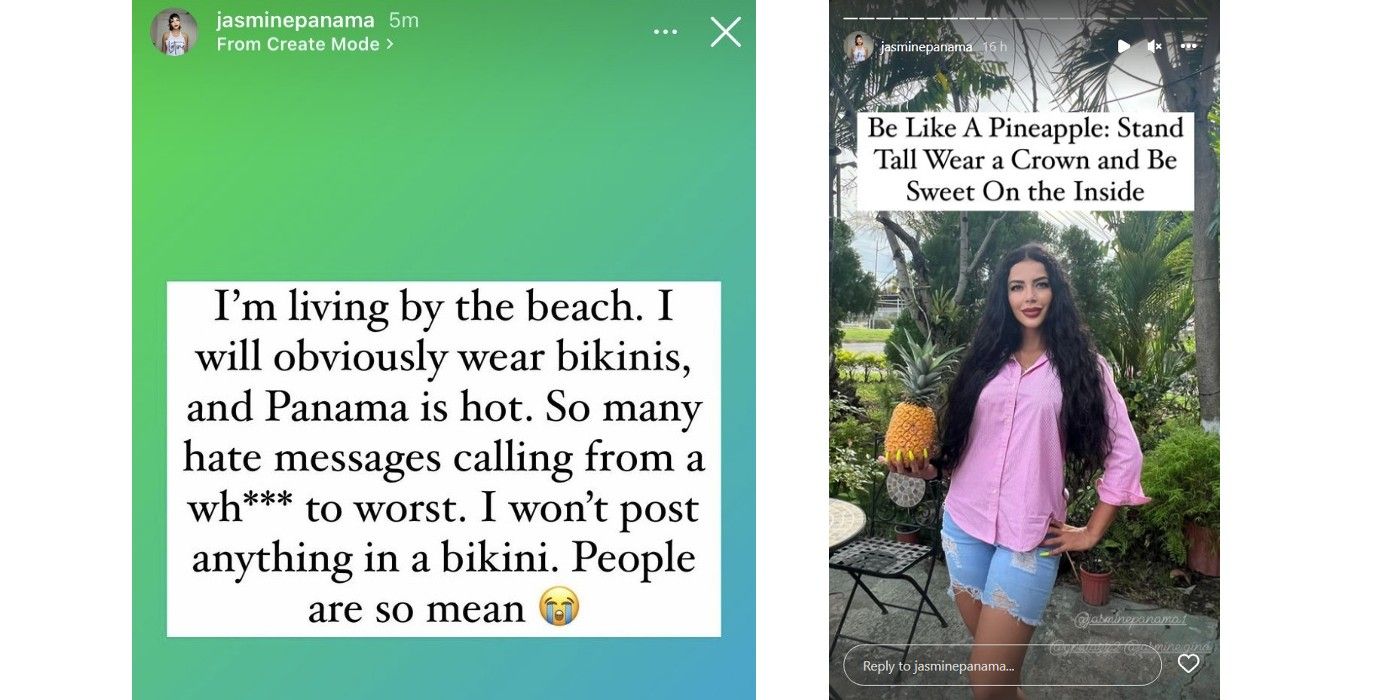Jump along the story progress bar segments

(x=1024, y=17)
